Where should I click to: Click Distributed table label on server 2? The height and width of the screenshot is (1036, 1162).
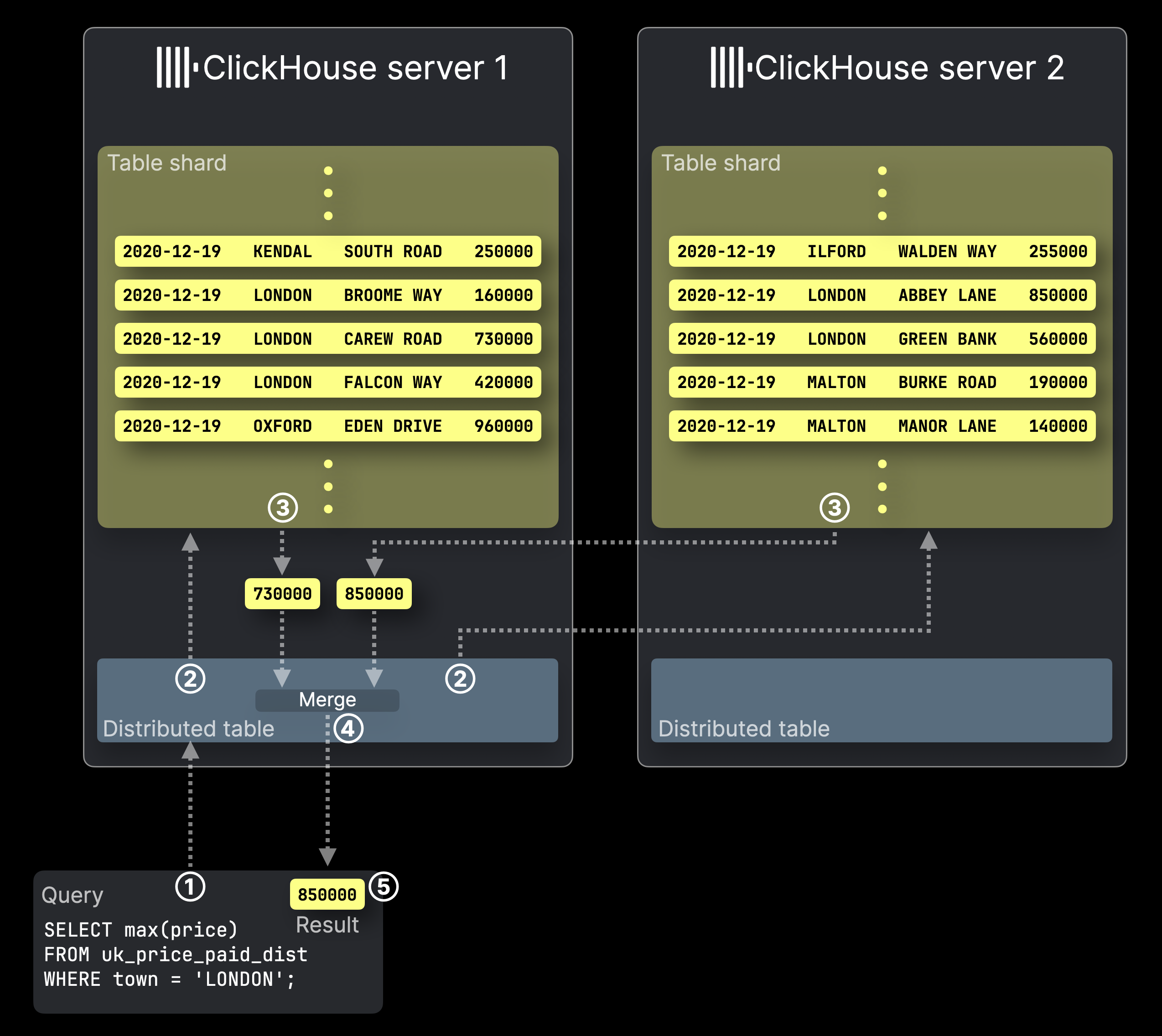(x=743, y=729)
